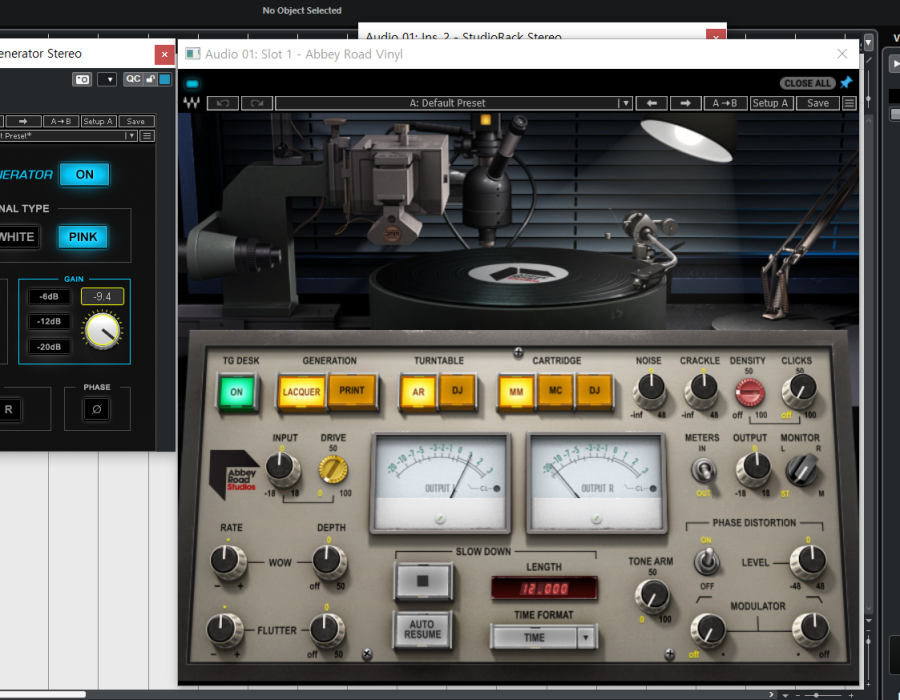Select PRINT generation
The width and height of the screenshot is (900, 700).
tap(352, 391)
